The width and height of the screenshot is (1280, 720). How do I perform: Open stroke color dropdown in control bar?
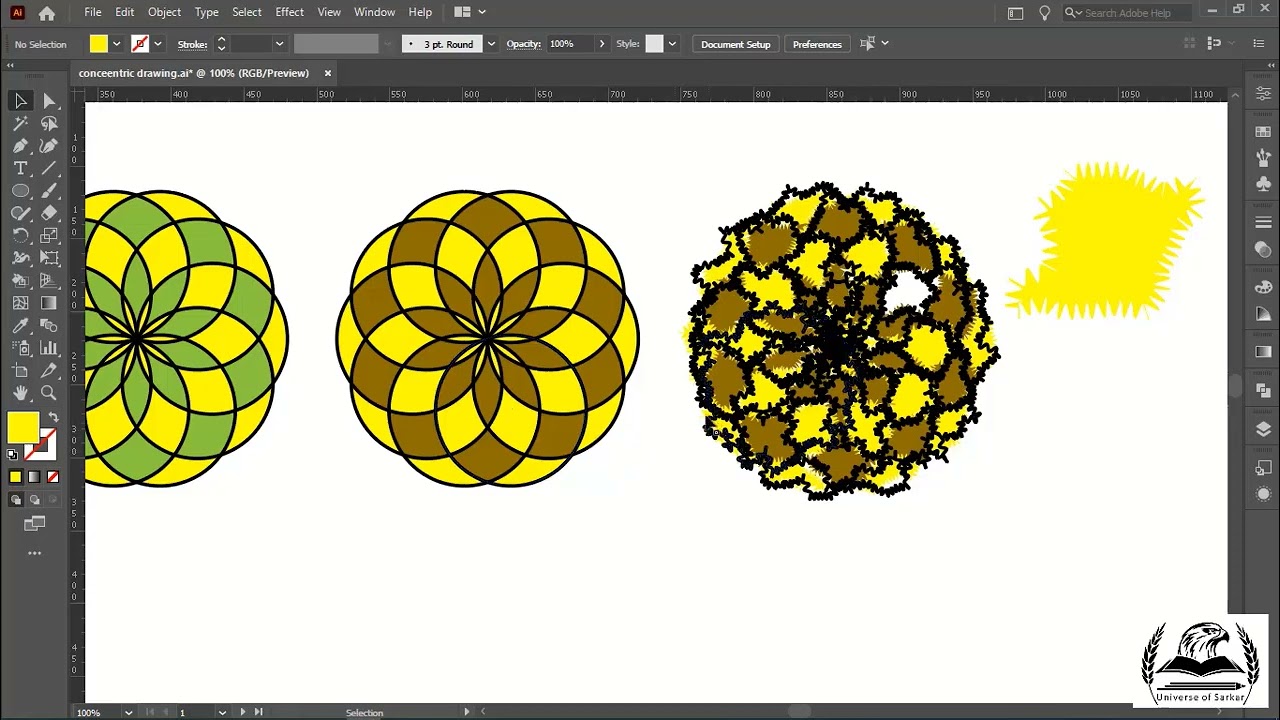(x=158, y=44)
